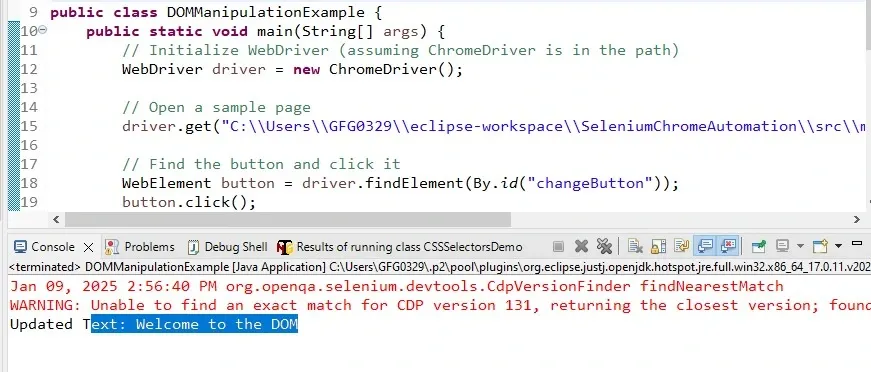Switch to the Problems tab
871x372 pixels.
[140, 247]
